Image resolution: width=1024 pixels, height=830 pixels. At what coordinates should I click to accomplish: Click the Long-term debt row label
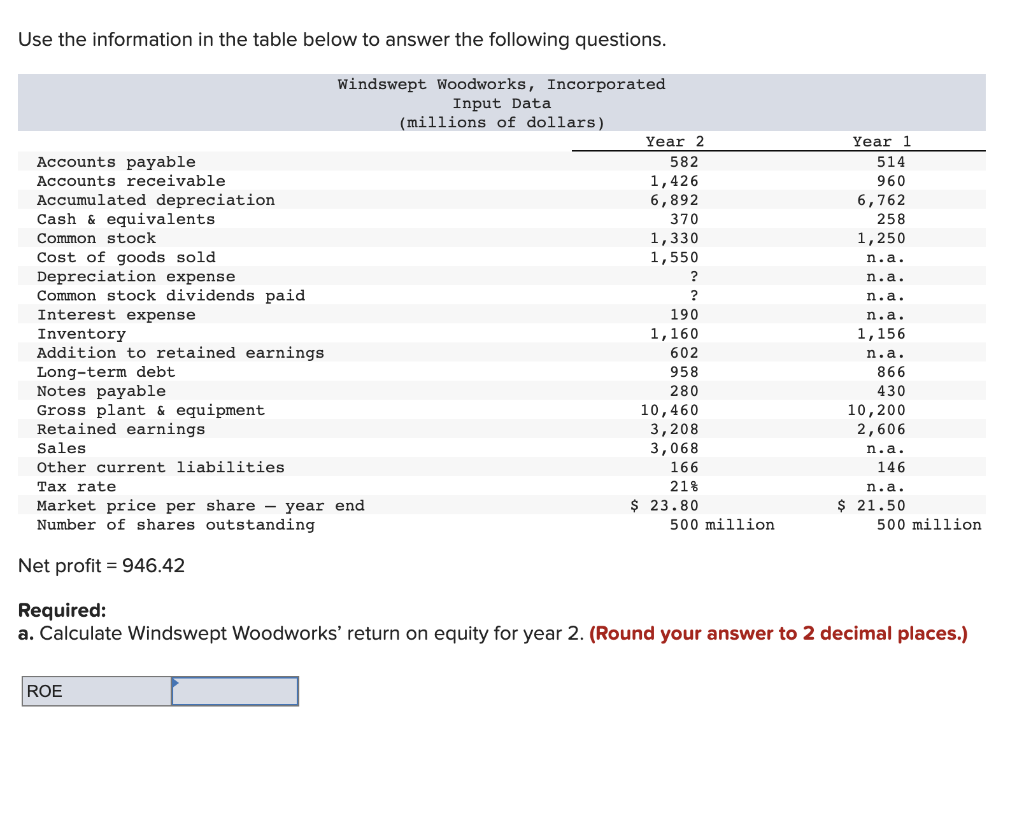click(x=106, y=371)
